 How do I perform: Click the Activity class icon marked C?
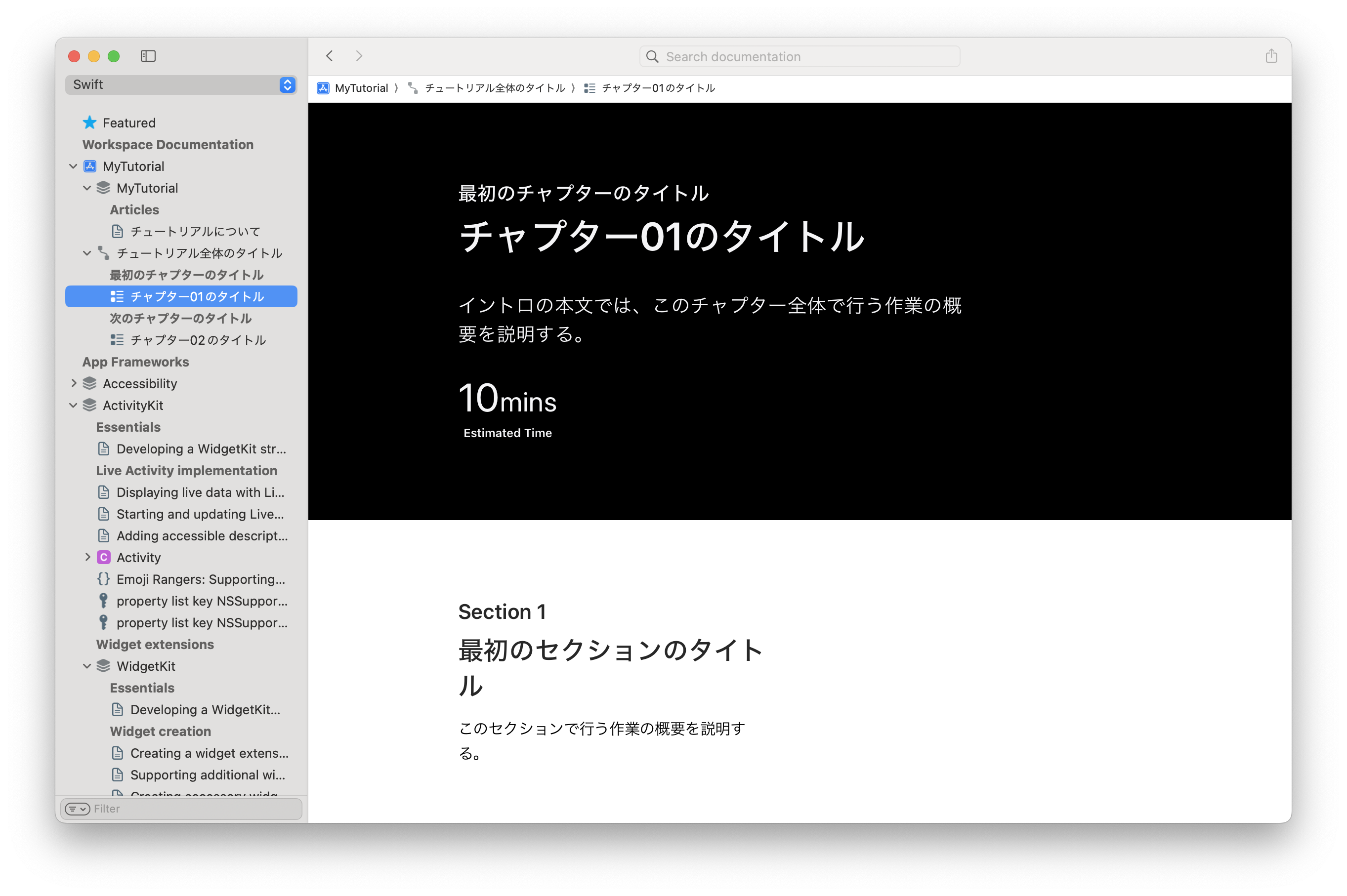[103, 557]
